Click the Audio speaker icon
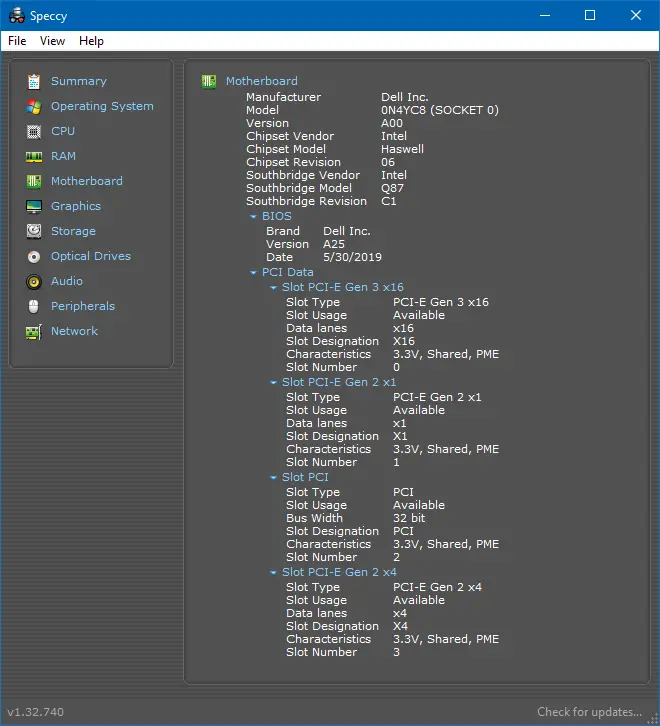Screen dimensions: 660x726 click(34, 282)
